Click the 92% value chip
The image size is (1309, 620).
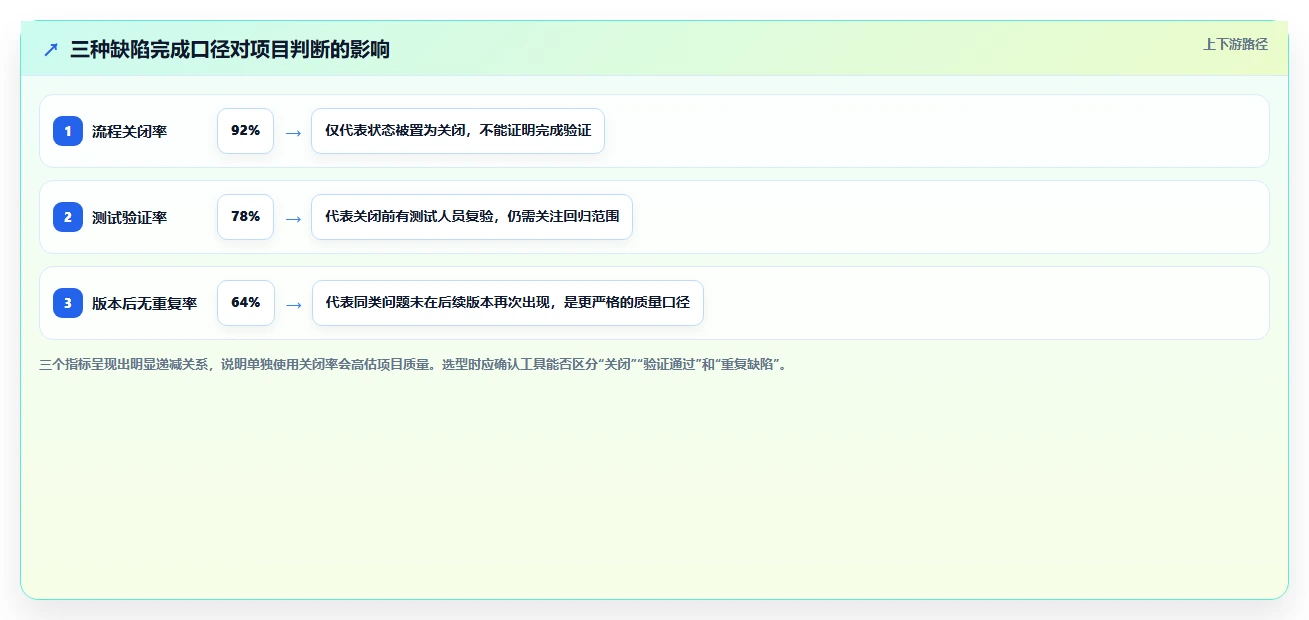pos(245,131)
